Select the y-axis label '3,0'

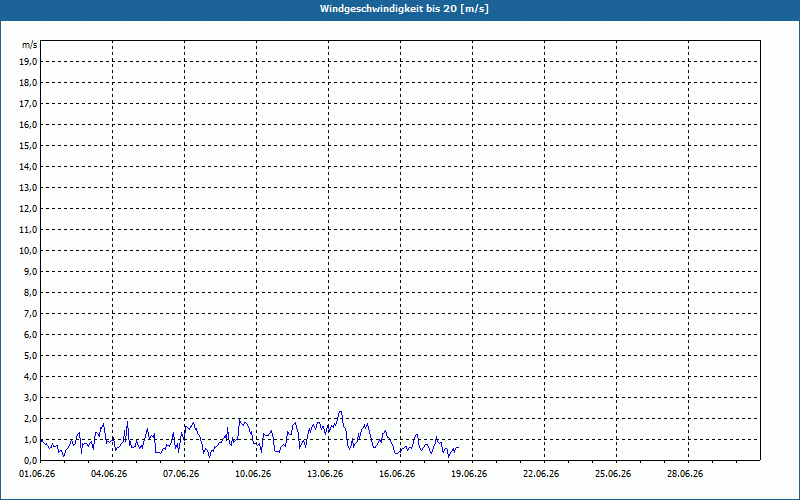(x=31, y=397)
